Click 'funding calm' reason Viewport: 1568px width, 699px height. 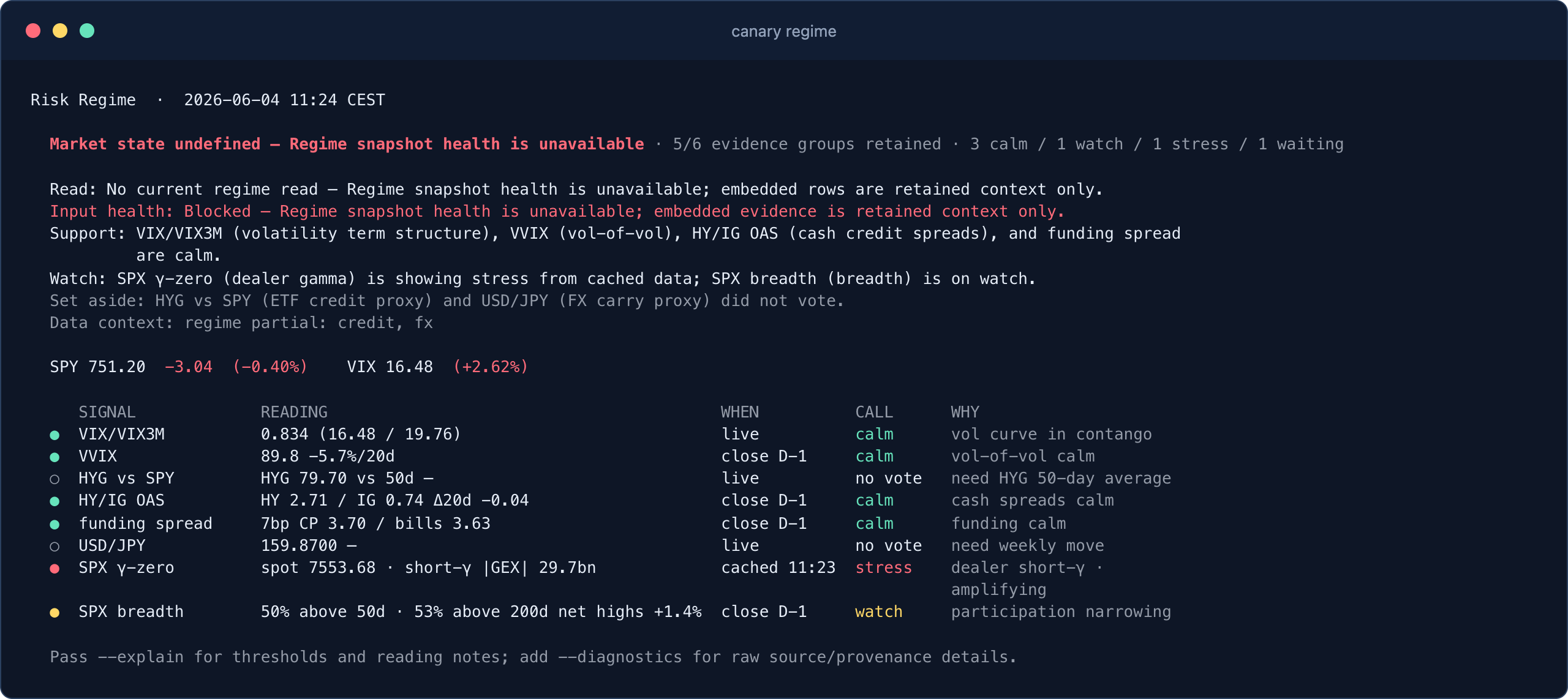[1009, 523]
